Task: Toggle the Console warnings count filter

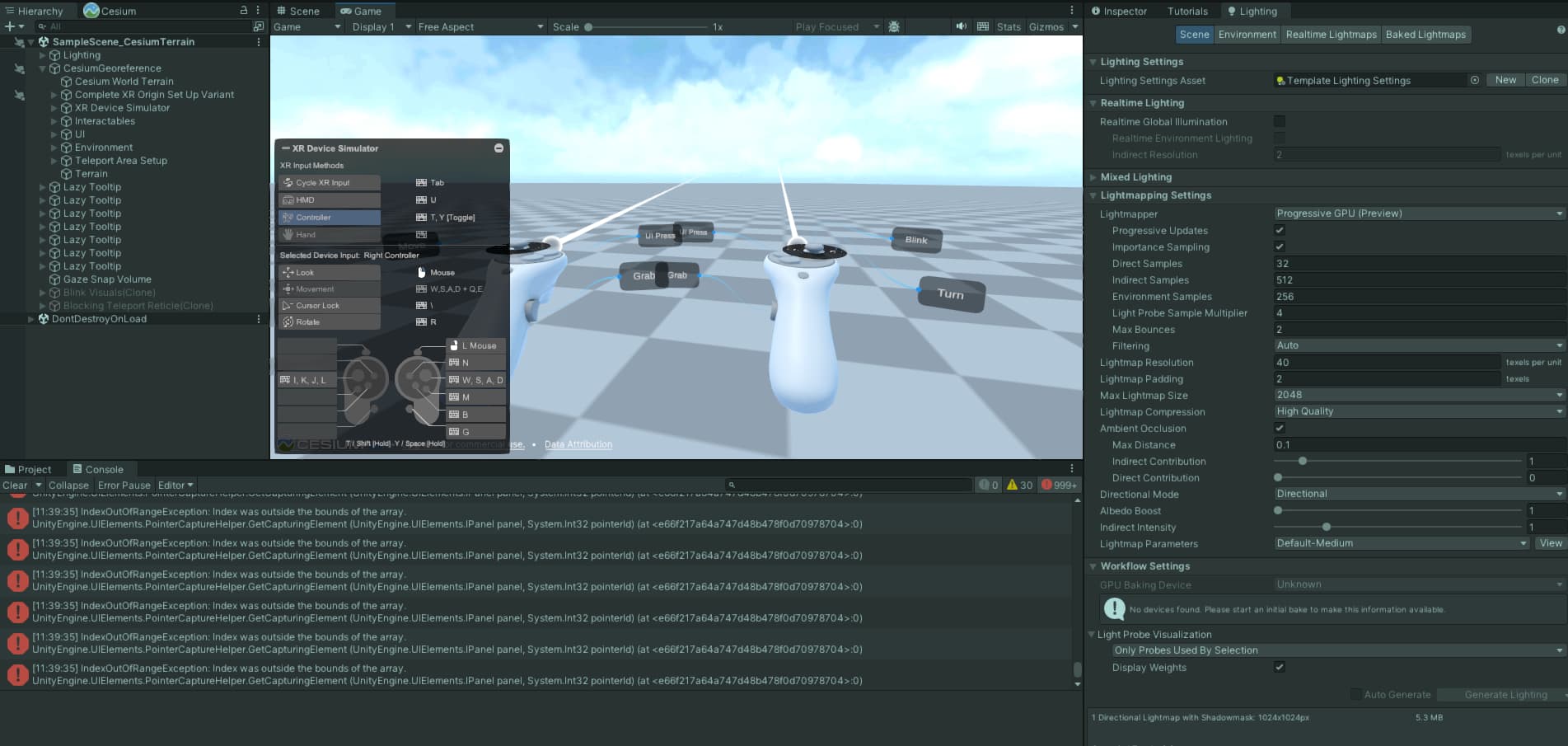Action: (1019, 486)
